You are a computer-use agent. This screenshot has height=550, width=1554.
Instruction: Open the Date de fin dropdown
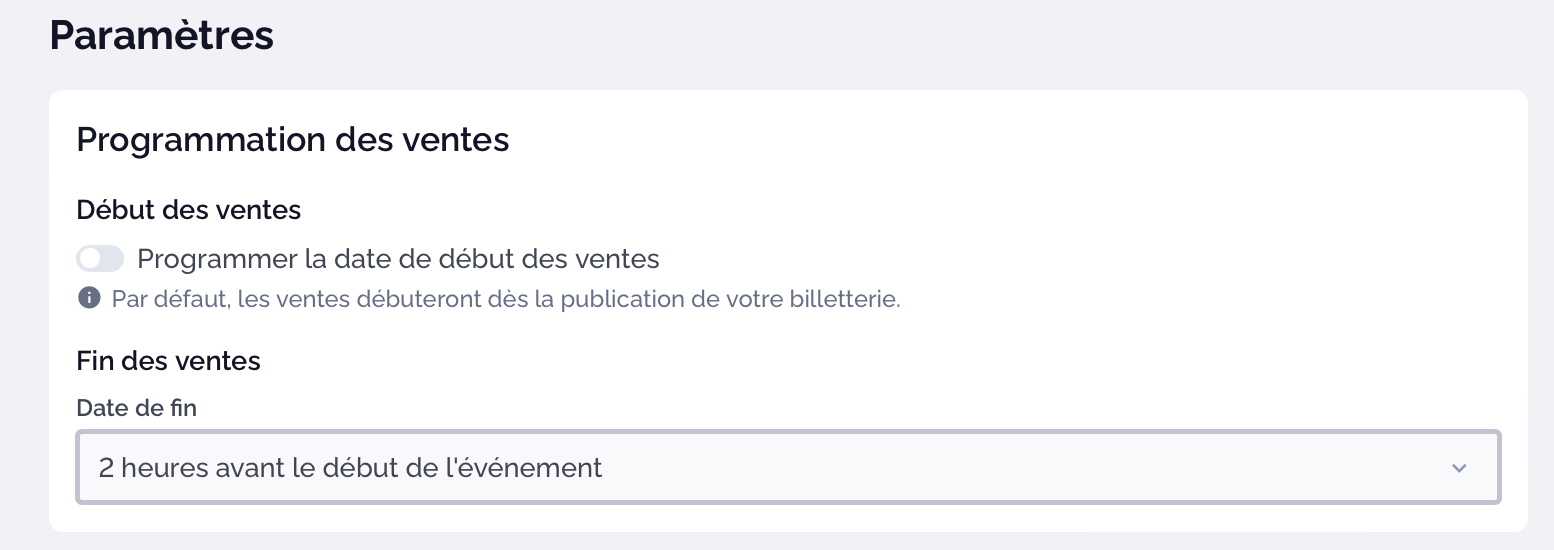788,467
